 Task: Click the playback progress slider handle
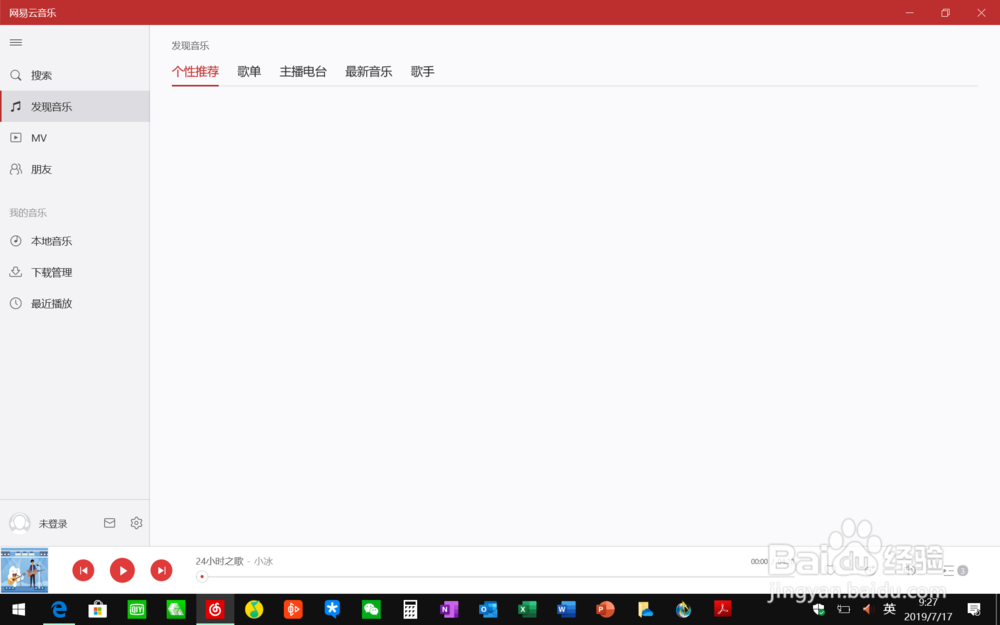pyautogui.click(x=202, y=577)
